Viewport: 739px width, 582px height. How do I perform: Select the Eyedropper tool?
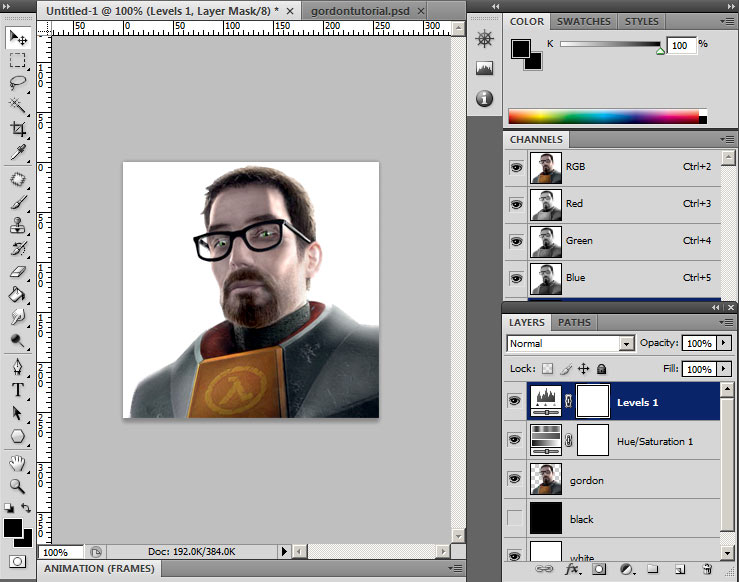pyautogui.click(x=18, y=152)
